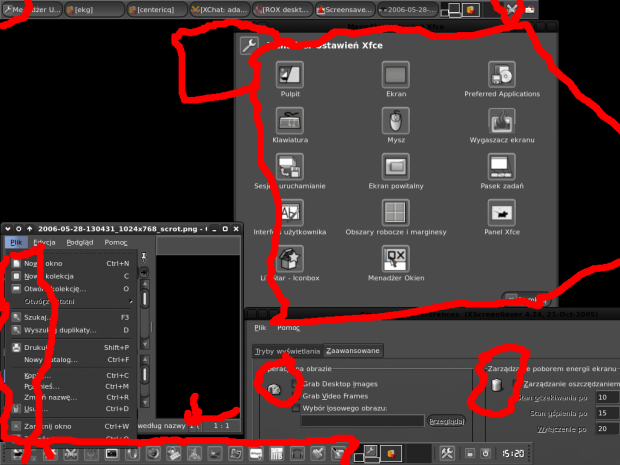
Task: Select Zmień nazwę menu entry
Action: coord(72,397)
